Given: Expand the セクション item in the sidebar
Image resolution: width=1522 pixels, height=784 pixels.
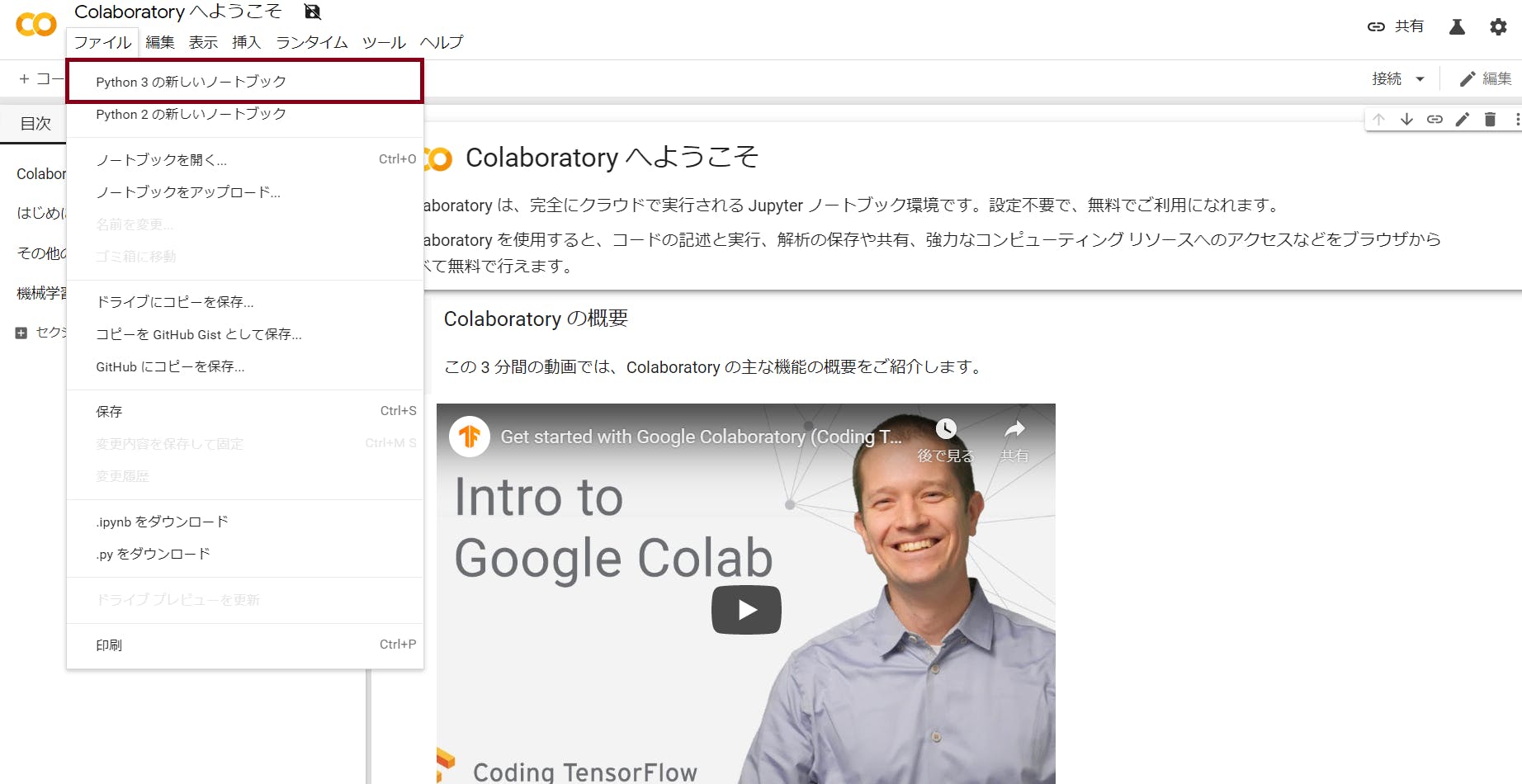Looking at the screenshot, I should click(20, 333).
